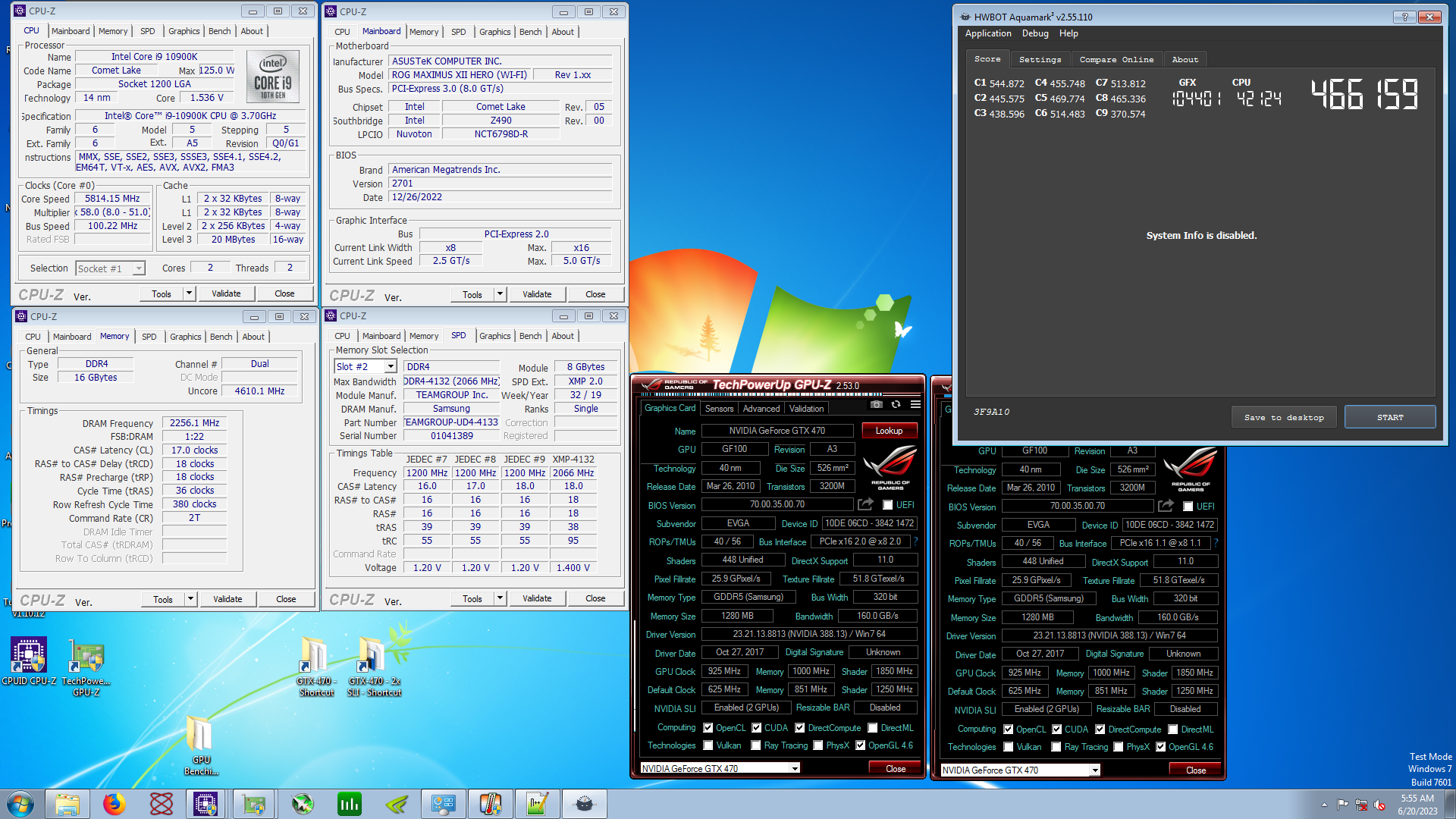
Task: Click the GPU-Z refresh icon
Action: point(896,405)
